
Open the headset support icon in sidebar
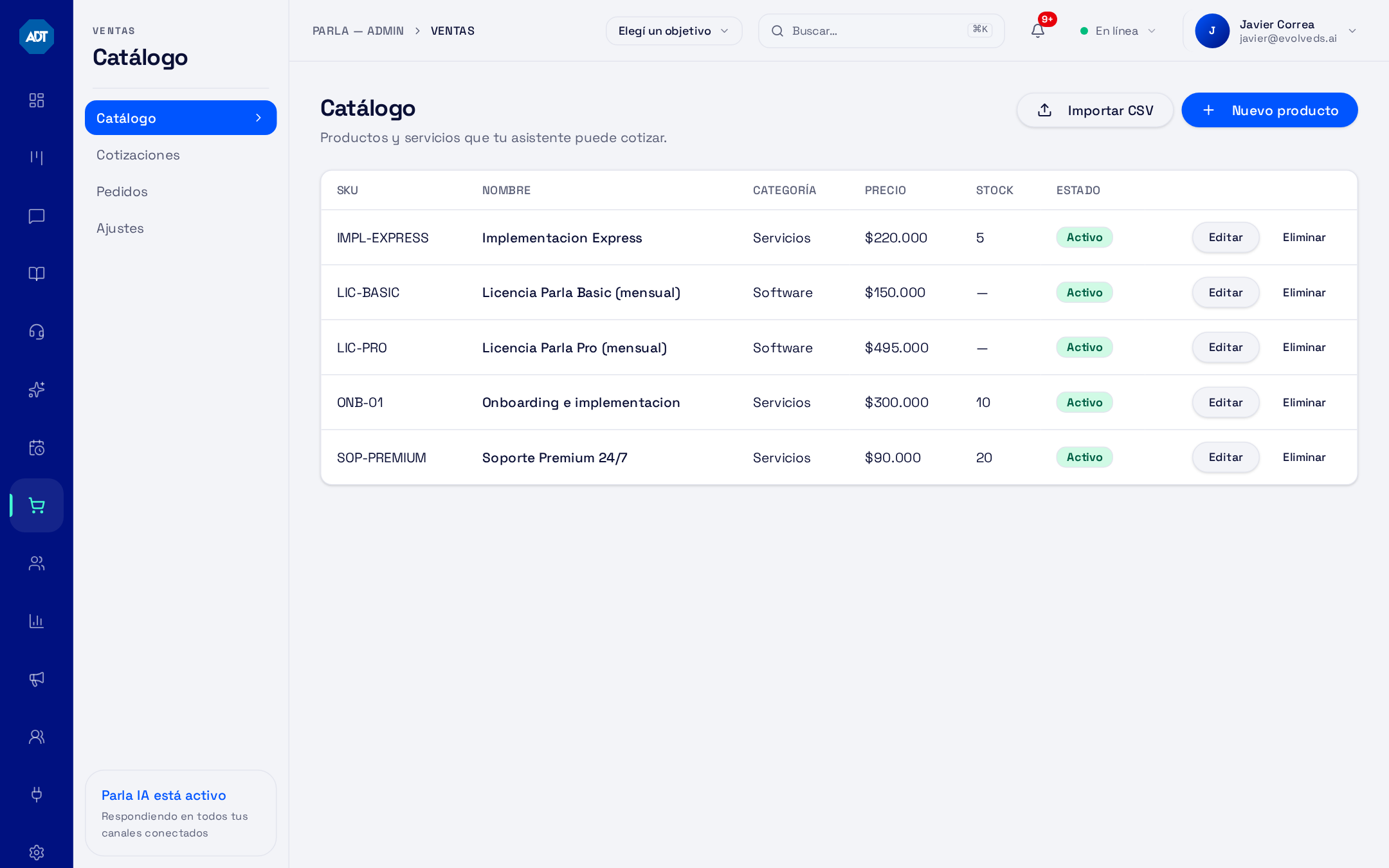pyautogui.click(x=37, y=332)
